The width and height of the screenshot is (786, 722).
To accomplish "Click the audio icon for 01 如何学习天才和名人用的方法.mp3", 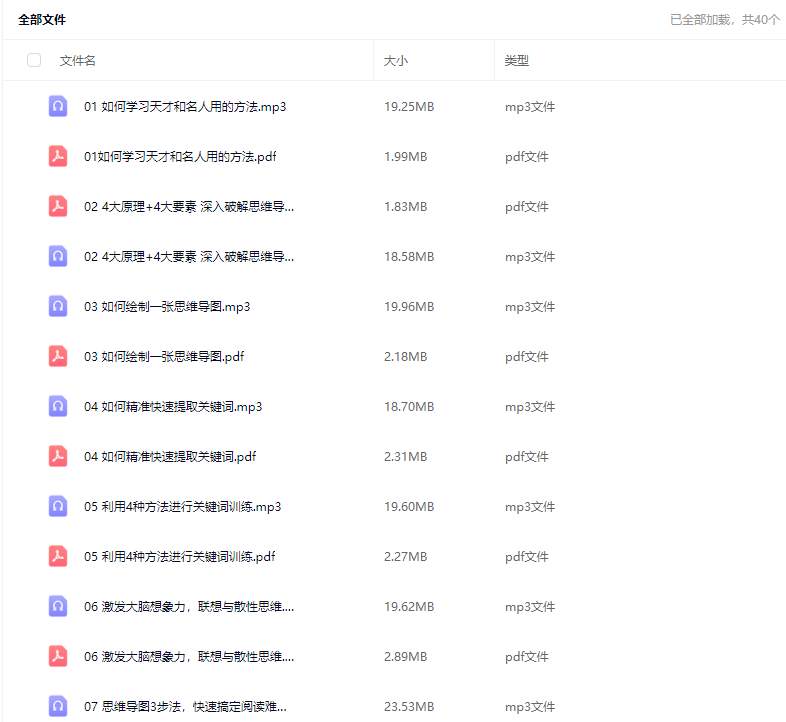I will (x=58, y=106).
